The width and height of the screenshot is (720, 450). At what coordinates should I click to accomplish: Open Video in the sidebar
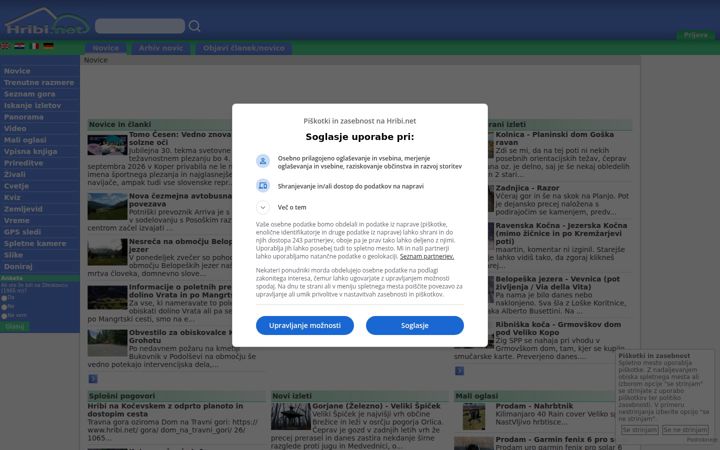tap(15, 129)
